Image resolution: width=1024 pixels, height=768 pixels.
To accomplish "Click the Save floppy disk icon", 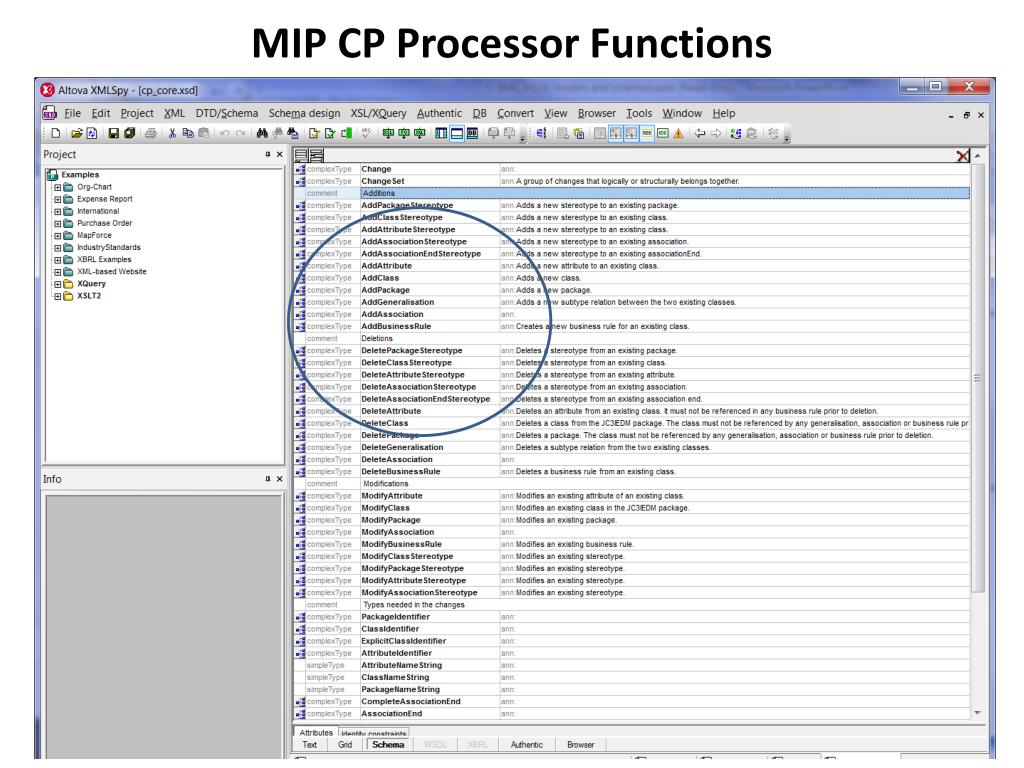I will click(114, 133).
